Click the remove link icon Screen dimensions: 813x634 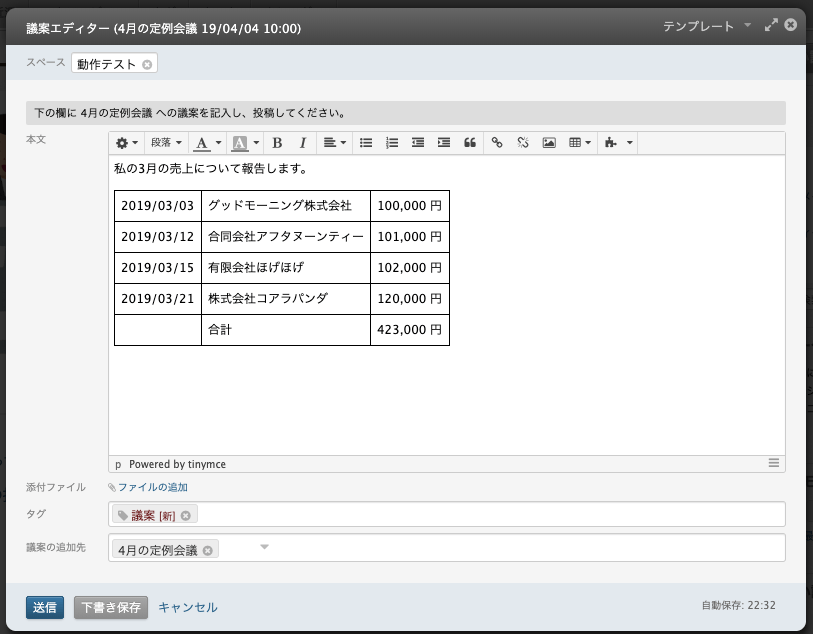tap(522, 143)
